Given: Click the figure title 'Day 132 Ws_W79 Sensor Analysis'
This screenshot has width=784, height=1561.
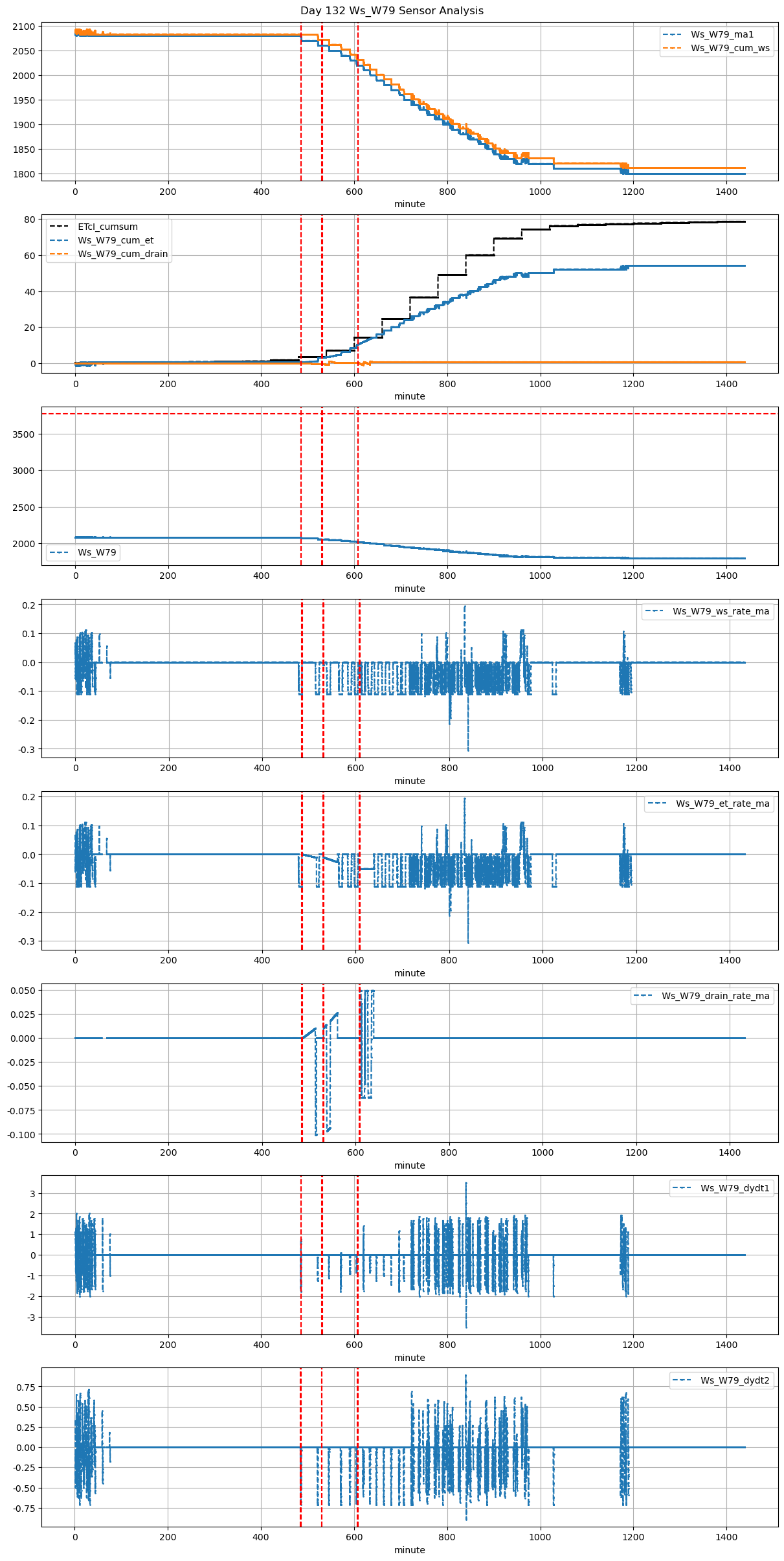Looking at the screenshot, I should 392,11.
